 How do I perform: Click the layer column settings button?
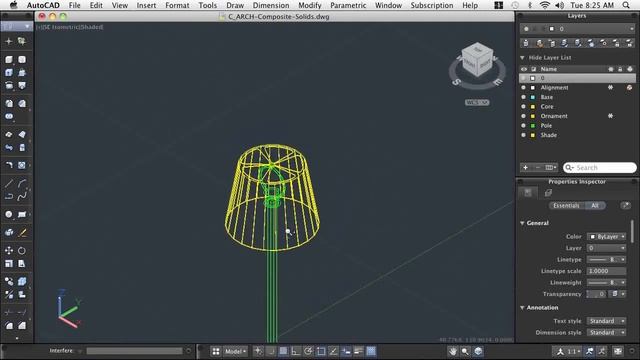pos(551,167)
